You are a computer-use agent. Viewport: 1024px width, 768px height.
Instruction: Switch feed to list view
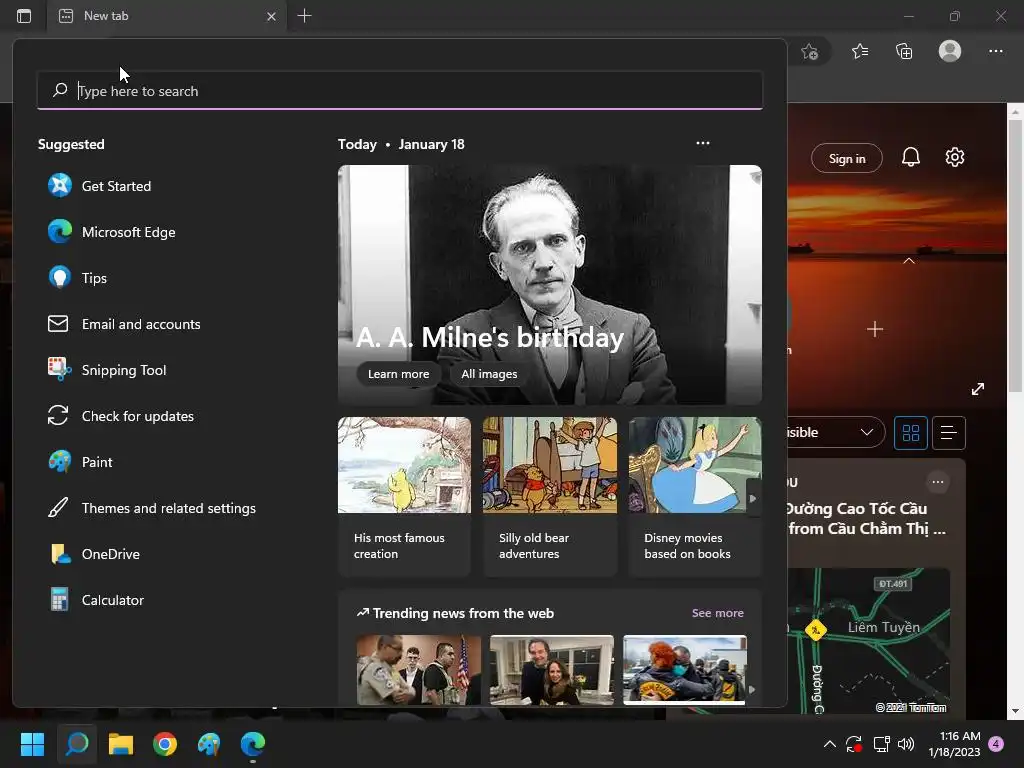coord(949,432)
